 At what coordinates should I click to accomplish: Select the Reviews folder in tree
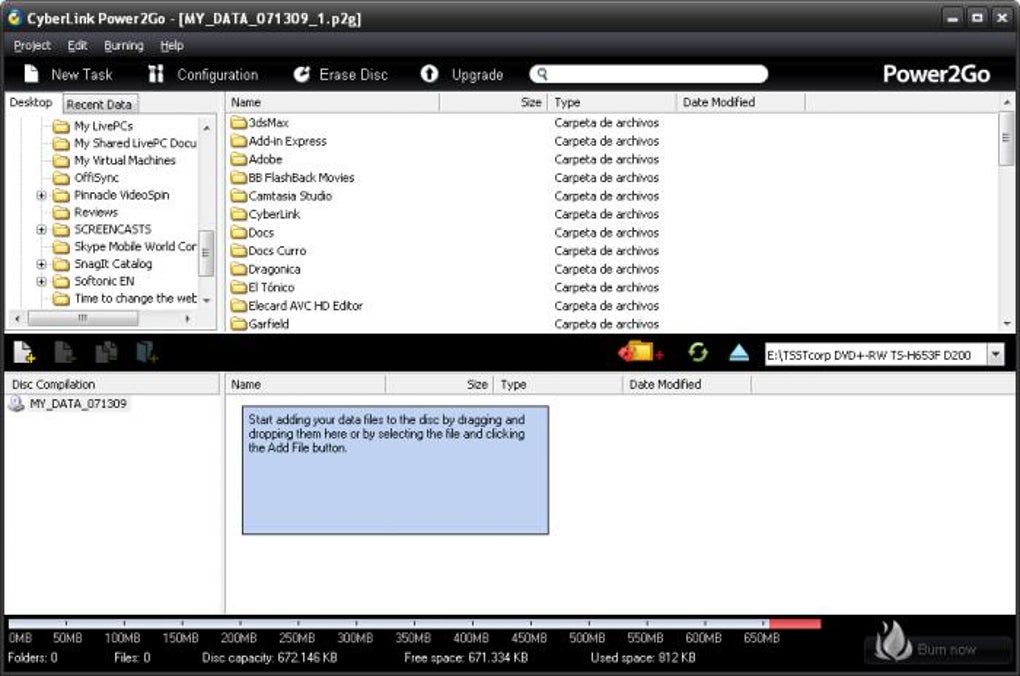(x=96, y=212)
